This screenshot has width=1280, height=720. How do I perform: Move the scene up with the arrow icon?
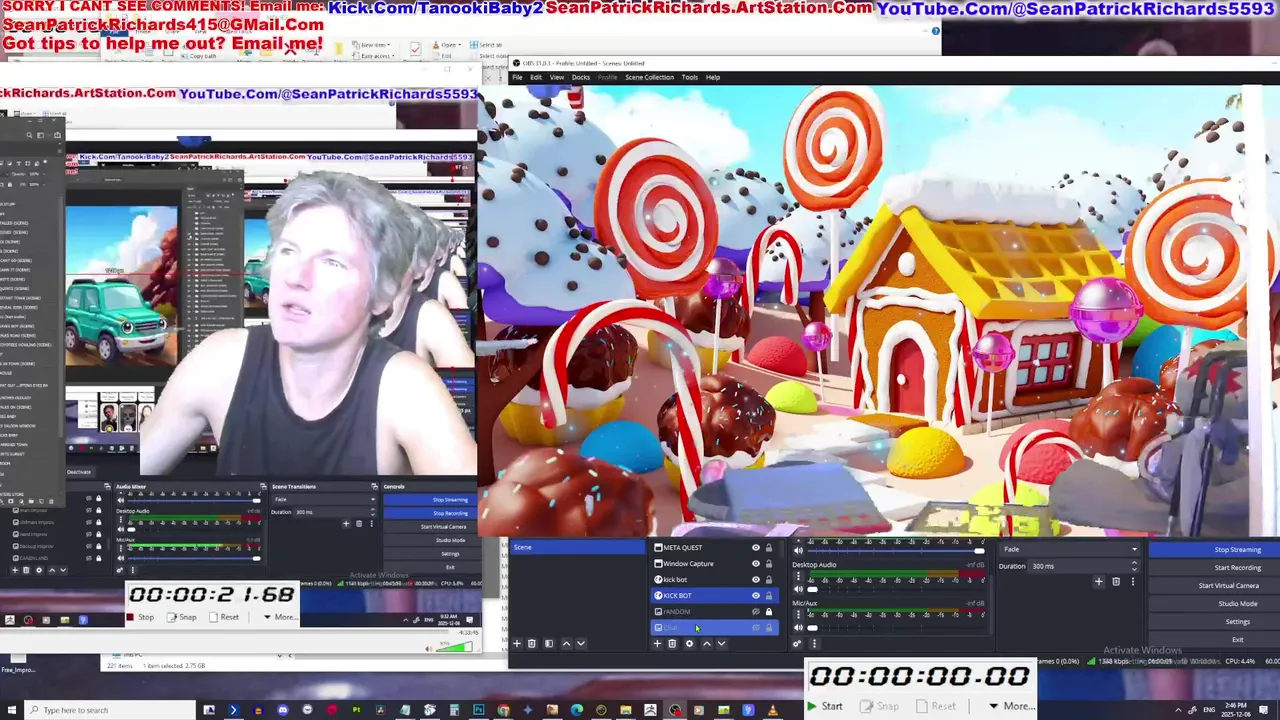[x=566, y=643]
